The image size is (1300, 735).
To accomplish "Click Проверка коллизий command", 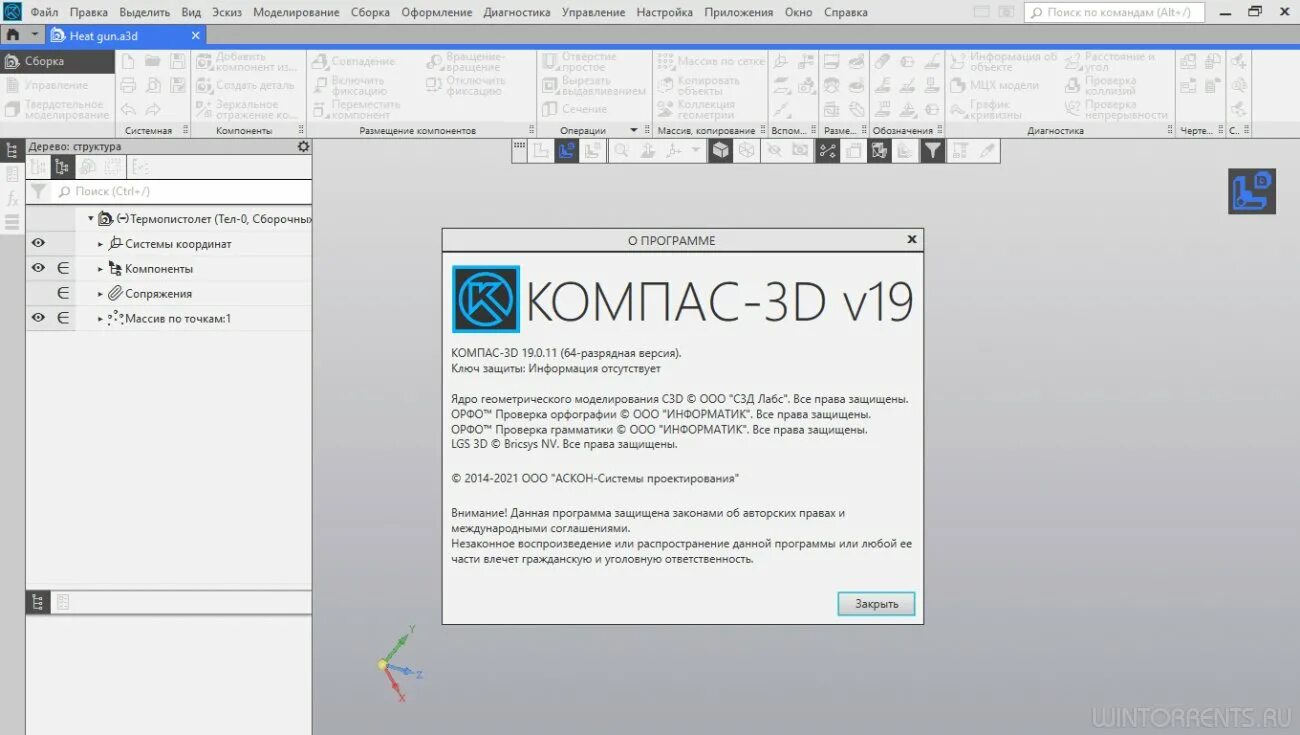I will [1101, 85].
